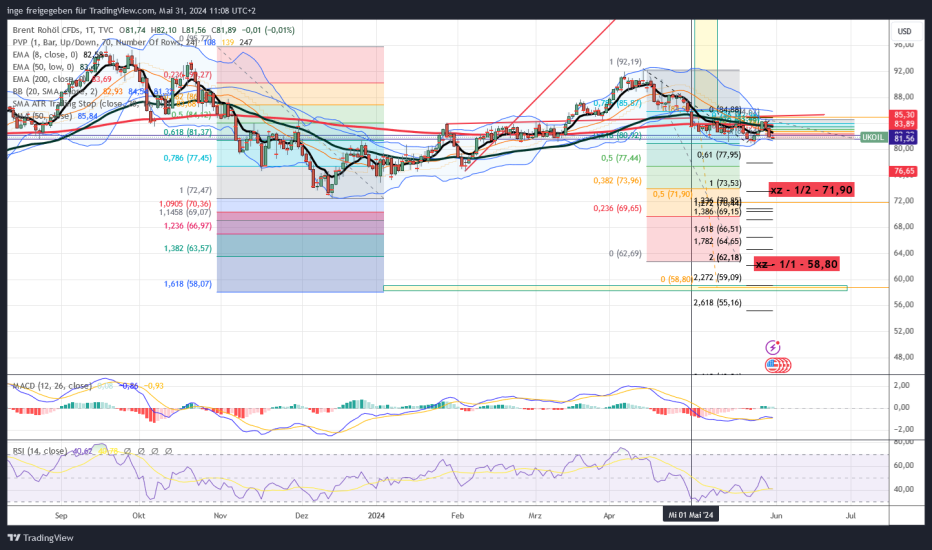Click the US flag economic events icon

tap(776, 365)
